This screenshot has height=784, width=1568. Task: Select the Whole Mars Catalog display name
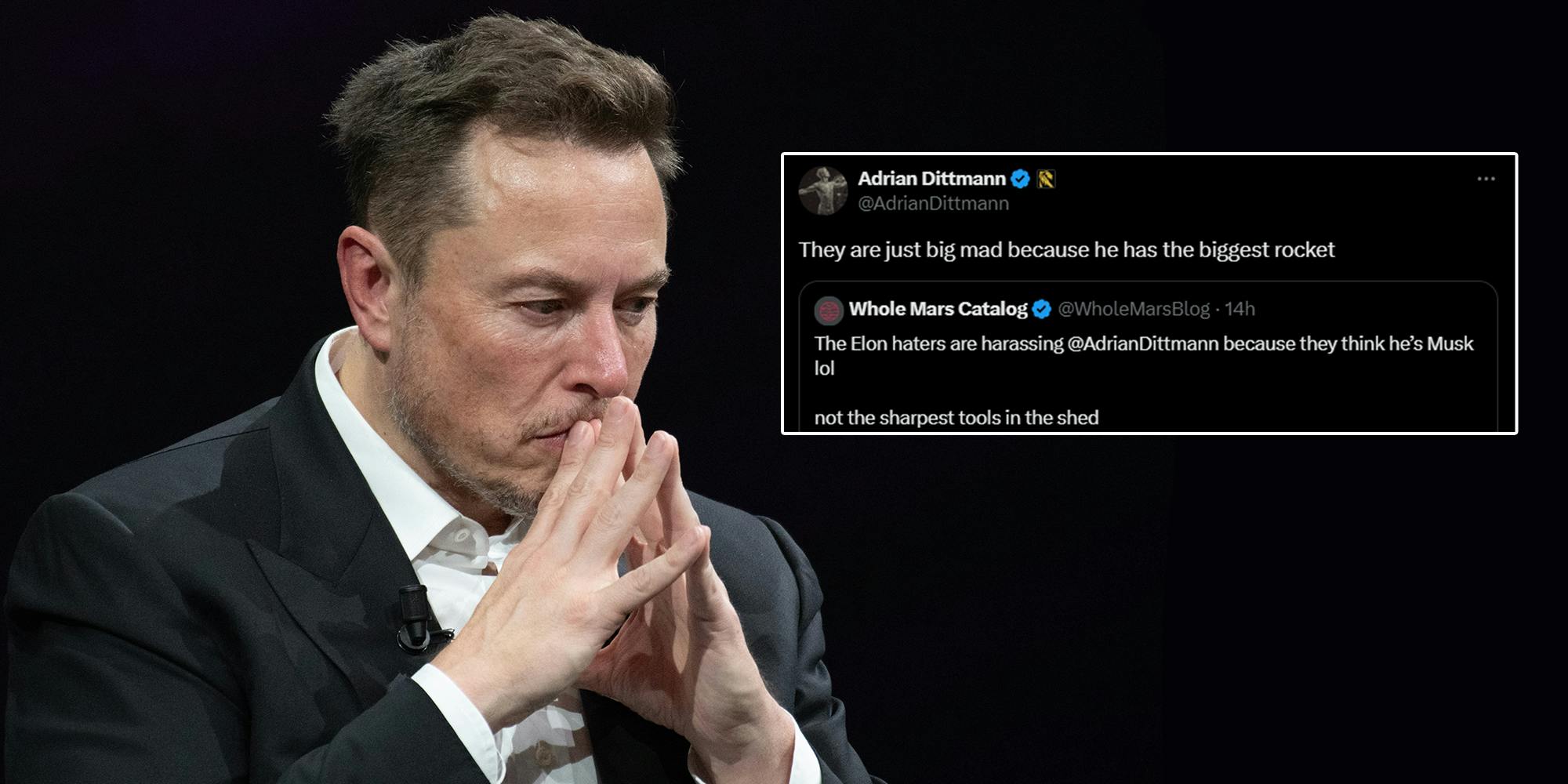[x=938, y=309]
